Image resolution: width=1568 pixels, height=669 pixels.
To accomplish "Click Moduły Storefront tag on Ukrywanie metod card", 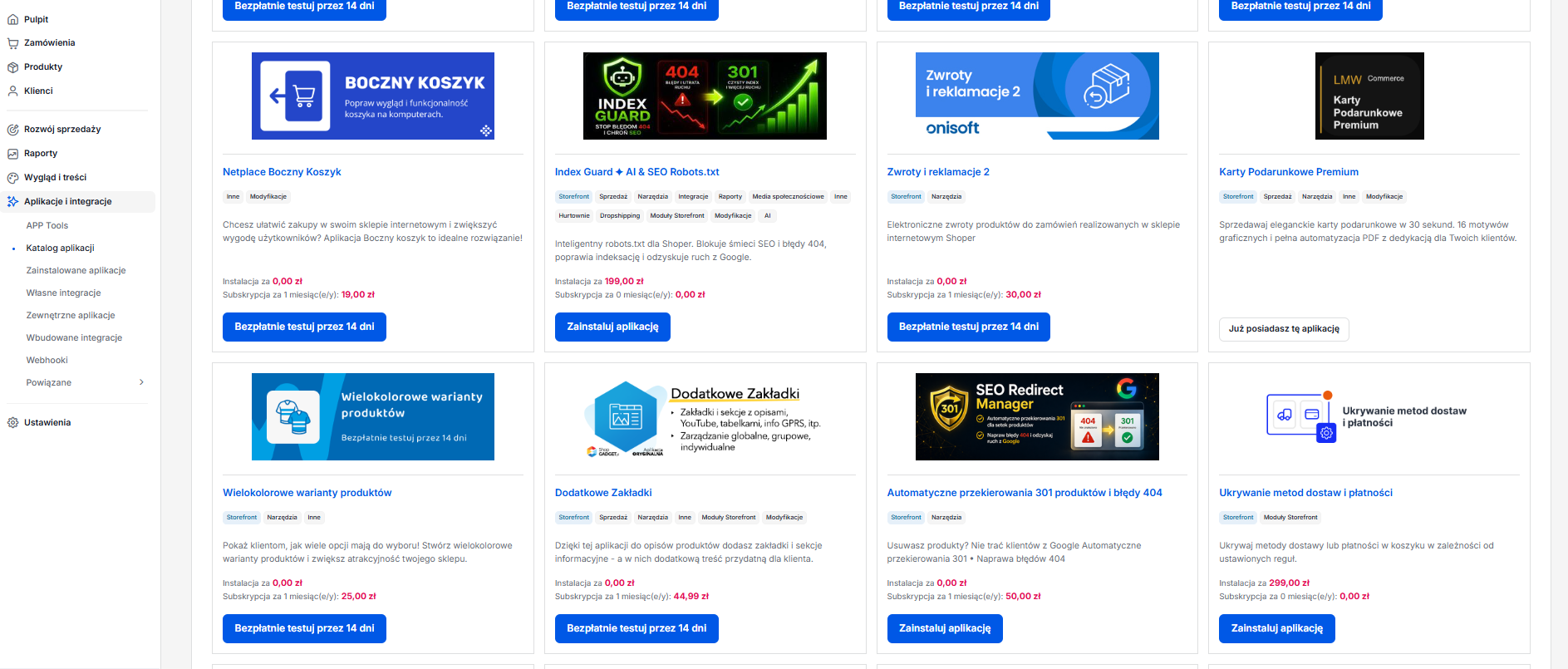I will pyautogui.click(x=1290, y=518).
